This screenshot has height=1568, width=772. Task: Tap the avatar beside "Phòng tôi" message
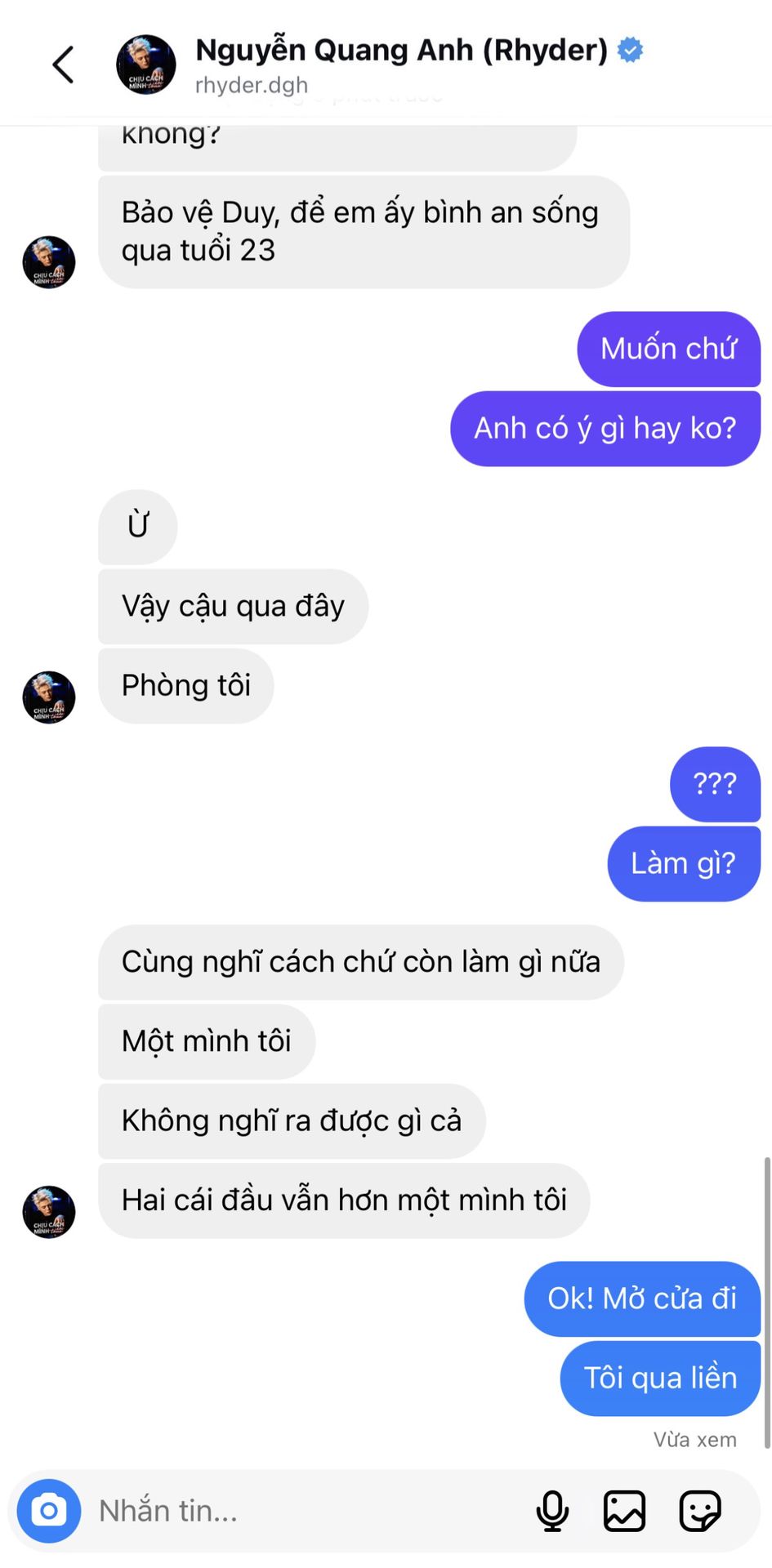pos(49,697)
